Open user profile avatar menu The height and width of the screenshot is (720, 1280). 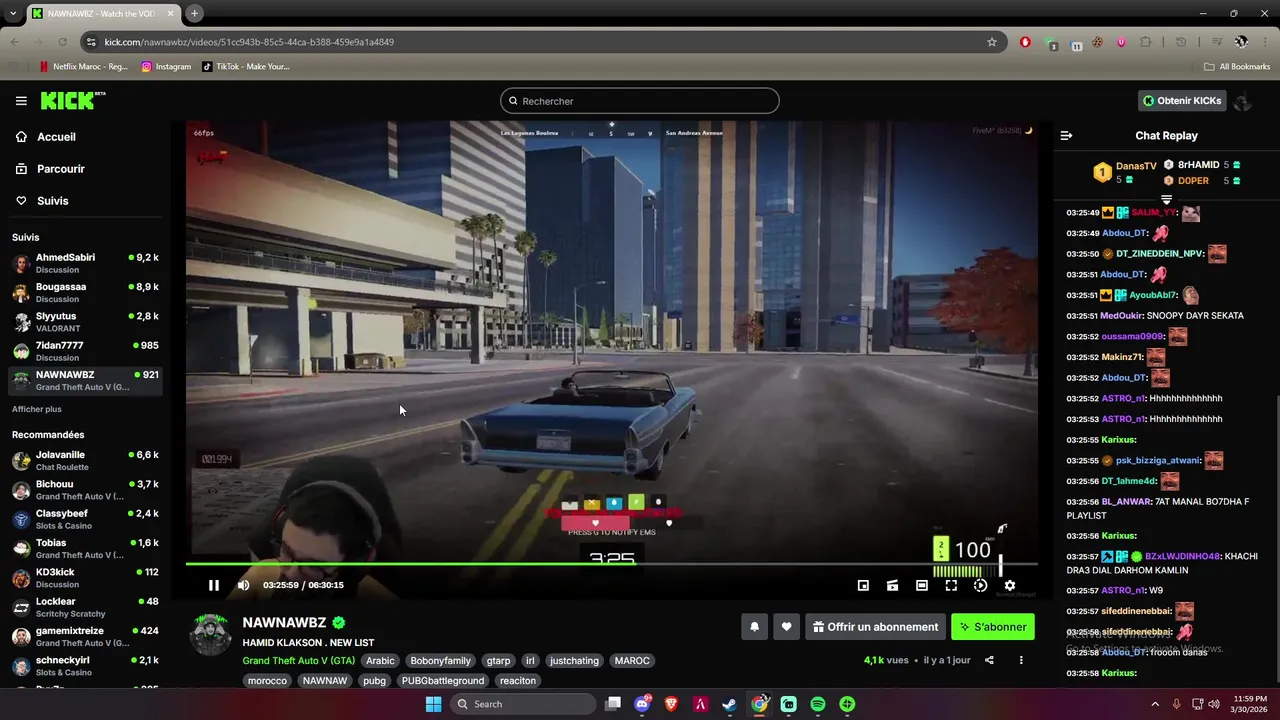click(x=1243, y=101)
